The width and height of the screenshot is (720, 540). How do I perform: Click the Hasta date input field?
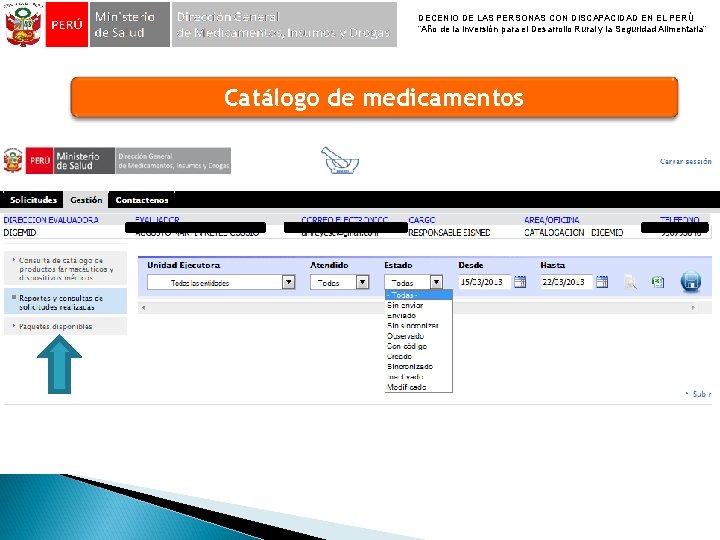point(567,281)
